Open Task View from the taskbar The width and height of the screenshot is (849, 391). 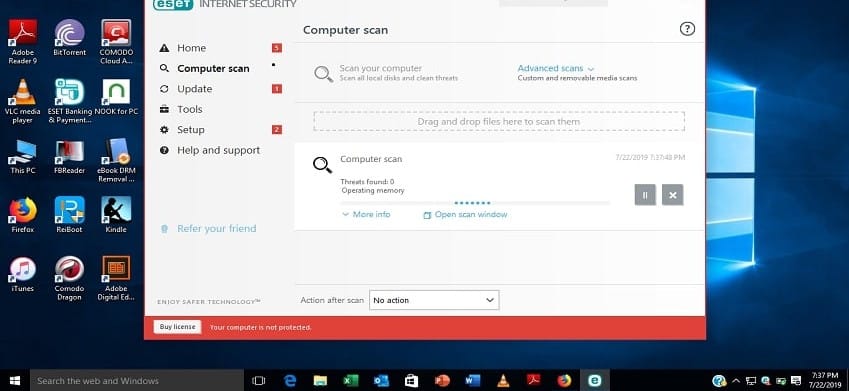point(259,381)
